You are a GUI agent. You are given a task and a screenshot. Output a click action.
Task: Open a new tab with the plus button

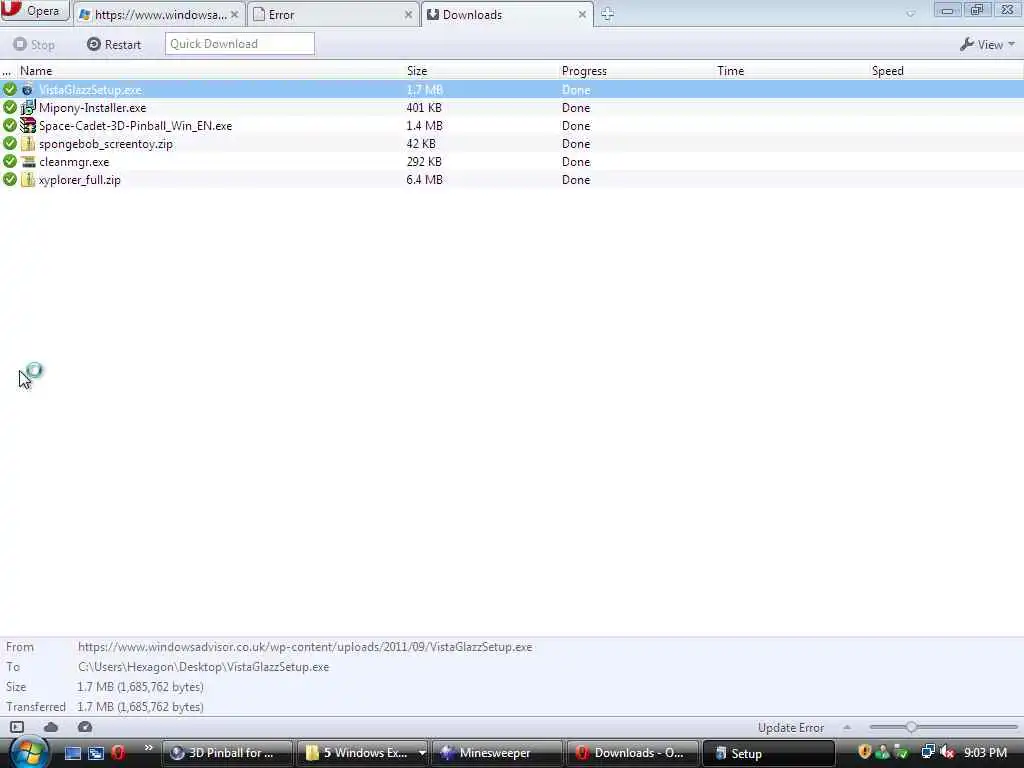[x=607, y=14]
